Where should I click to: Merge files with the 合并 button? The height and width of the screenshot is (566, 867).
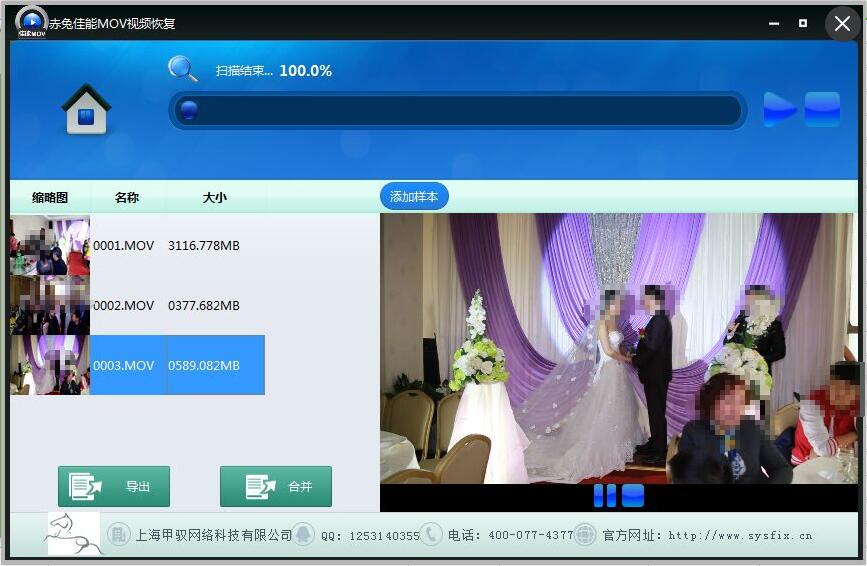[276, 486]
